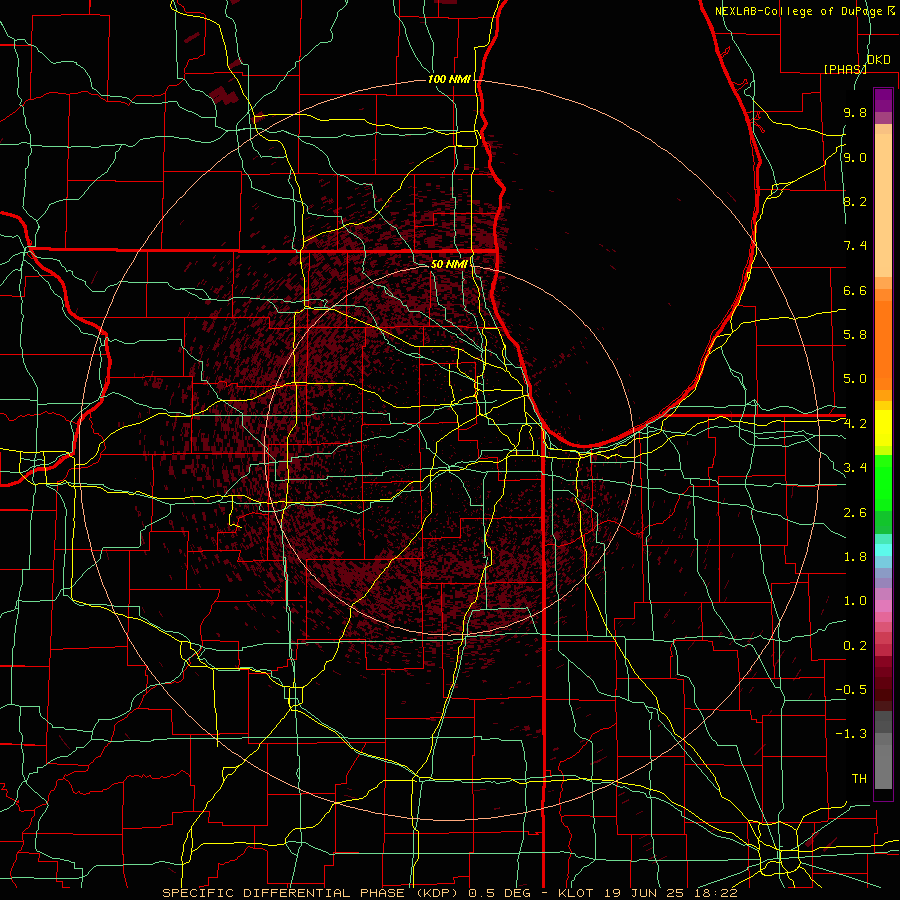
Task: Click the 50 NMI range ring label
Action: point(449,264)
